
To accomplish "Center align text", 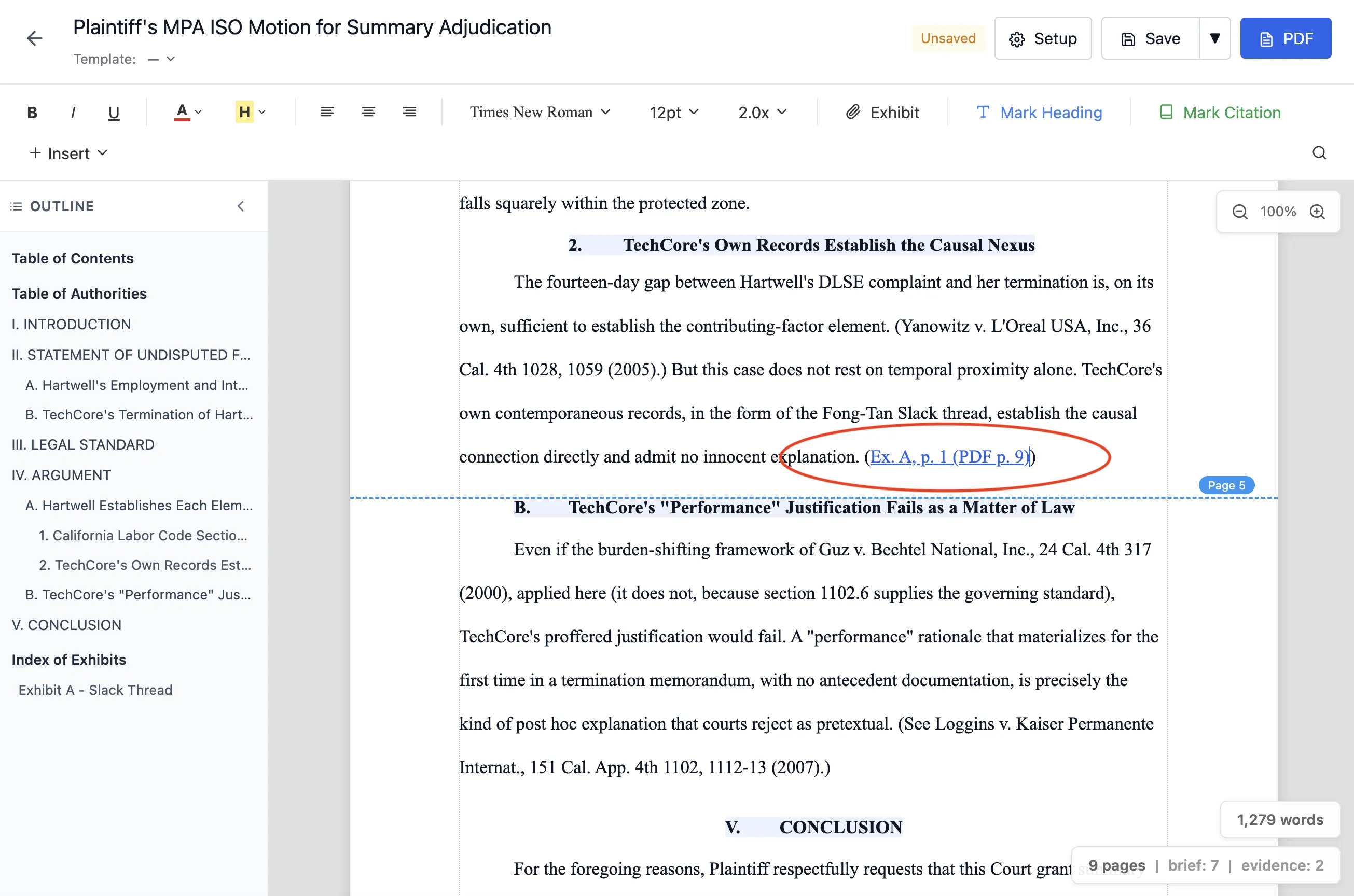I will (x=369, y=112).
